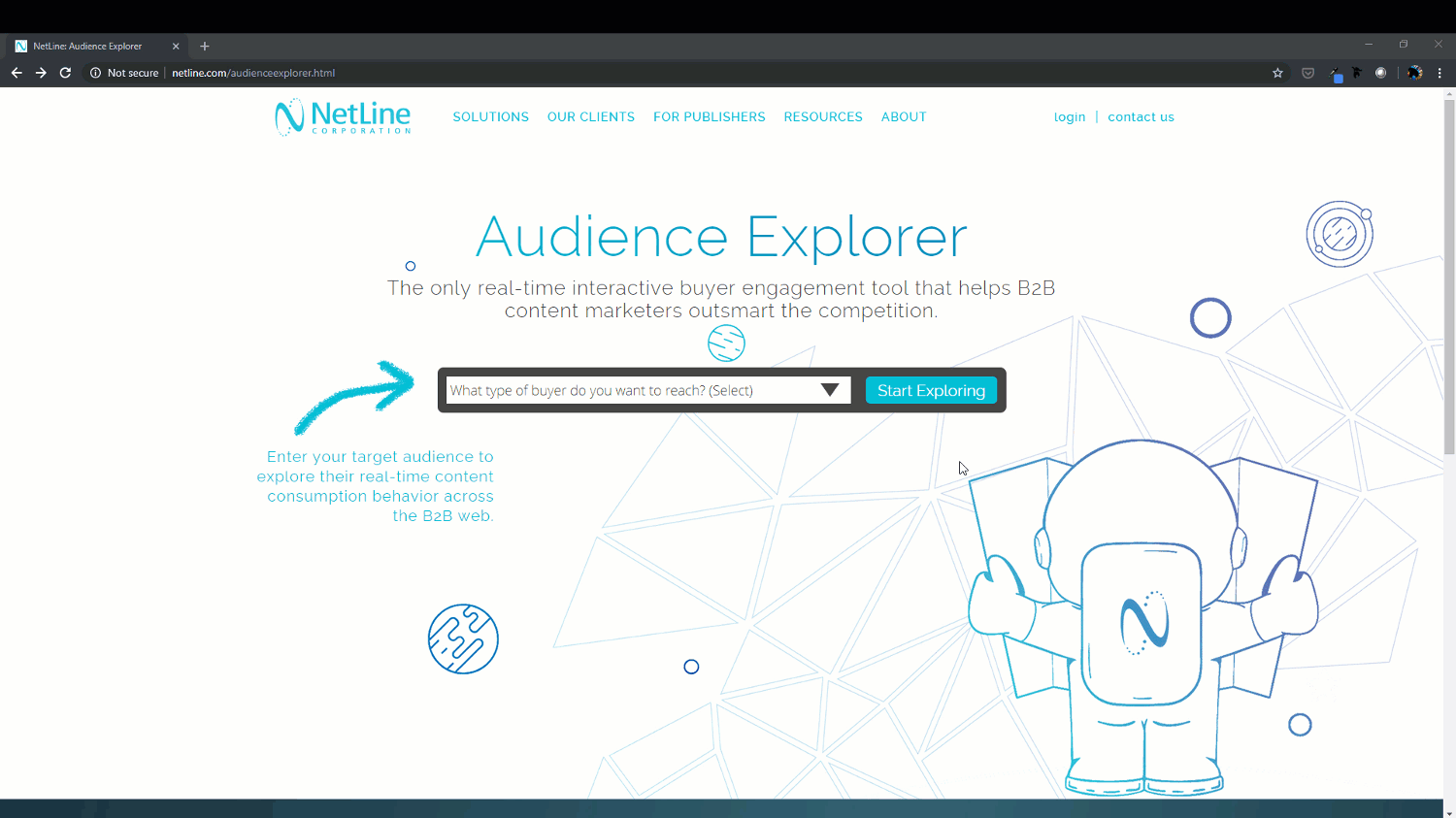Viewport: 1456px width, 818px height.
Task: Open the ABOUT menu
Action: pyautogui.click(x=904, y=116)
